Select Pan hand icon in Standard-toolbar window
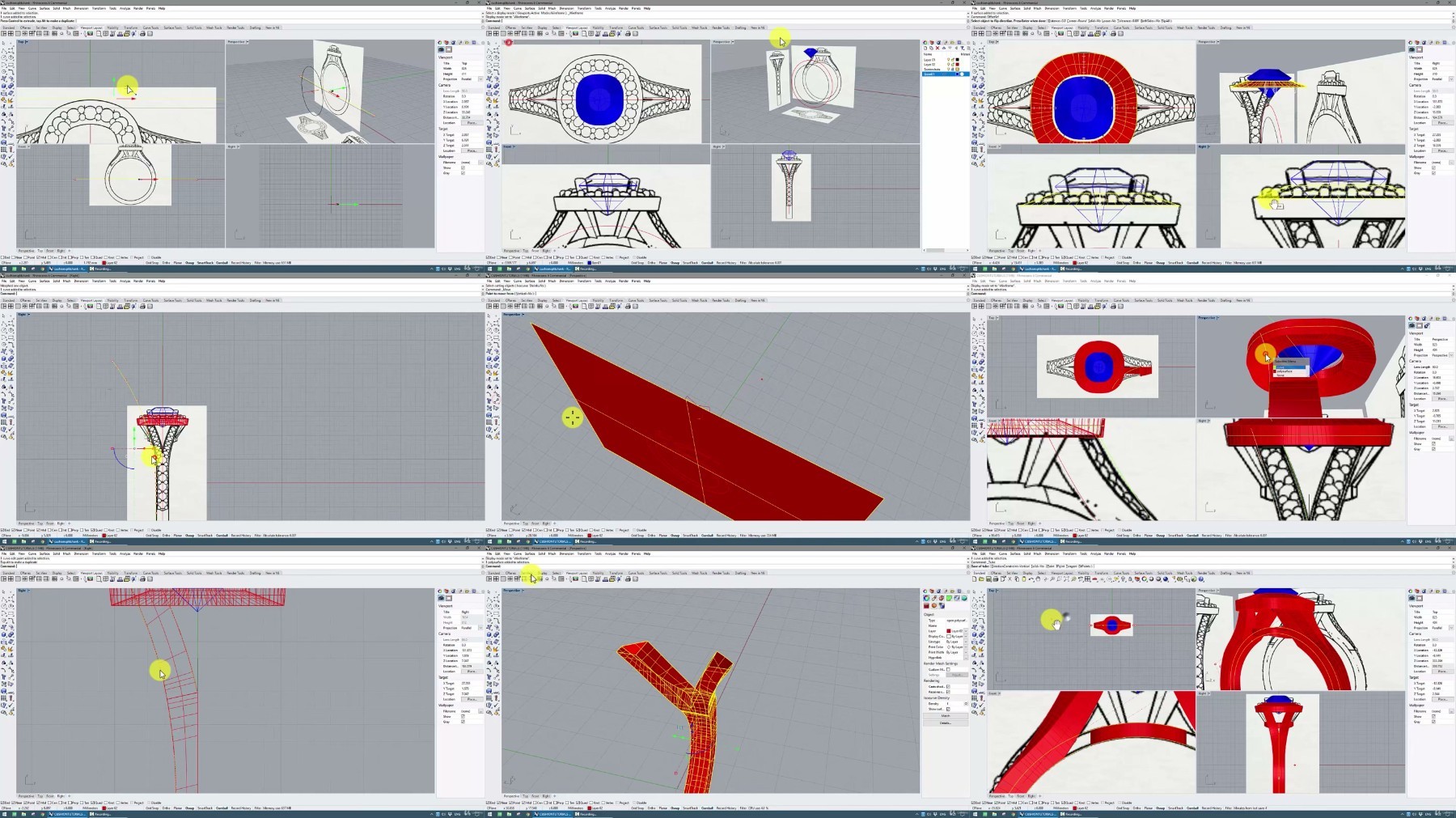 click(1038, 579)
